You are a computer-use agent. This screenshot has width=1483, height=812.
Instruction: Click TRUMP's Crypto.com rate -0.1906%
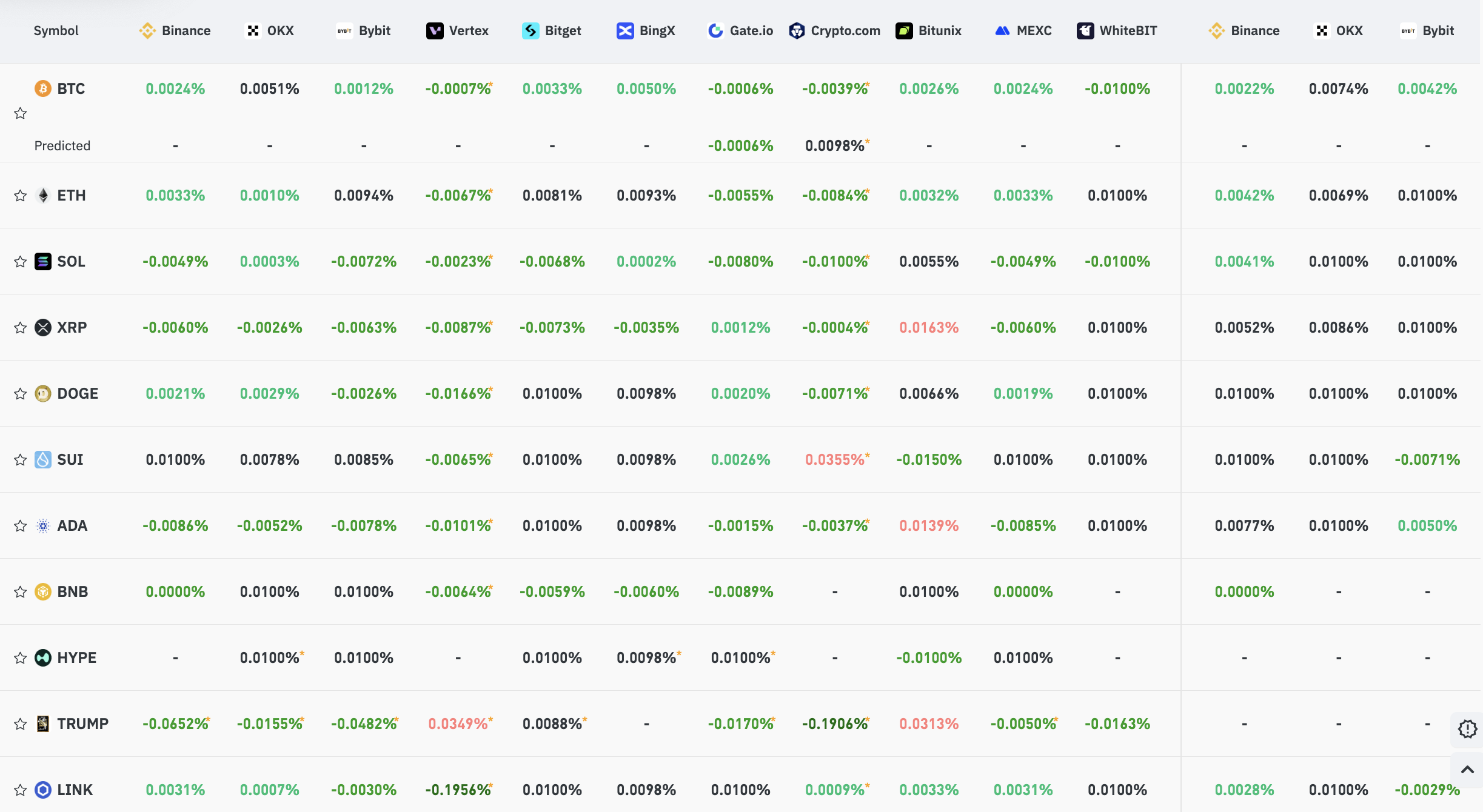[835, 724]
